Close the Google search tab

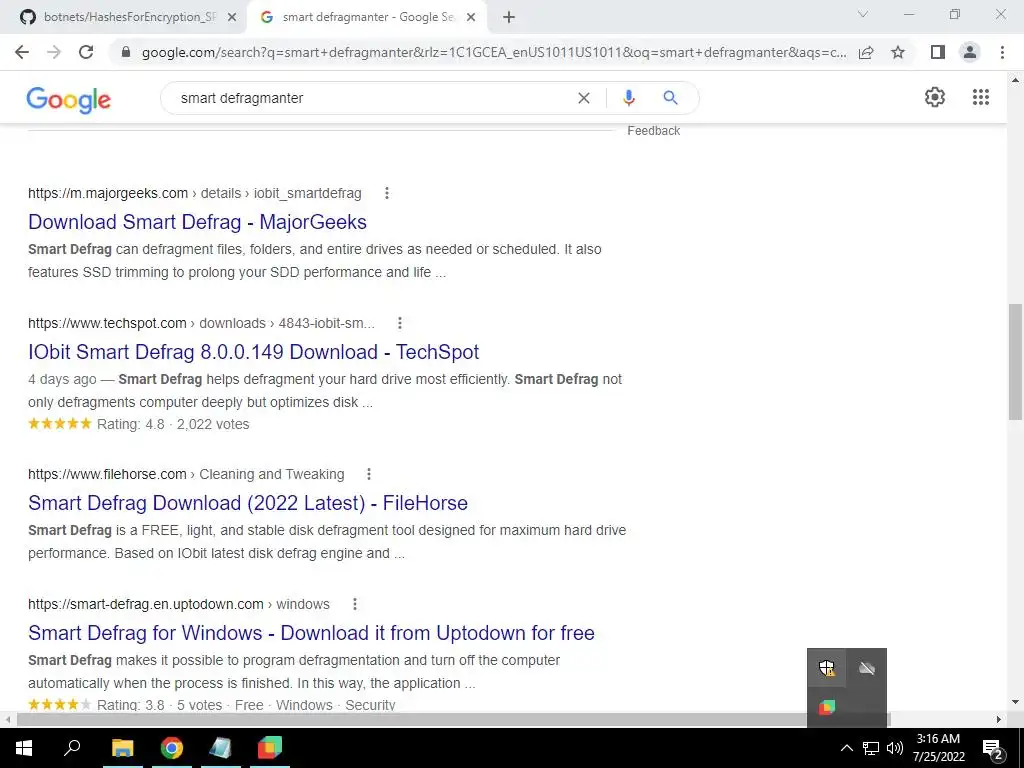point(471,18)
